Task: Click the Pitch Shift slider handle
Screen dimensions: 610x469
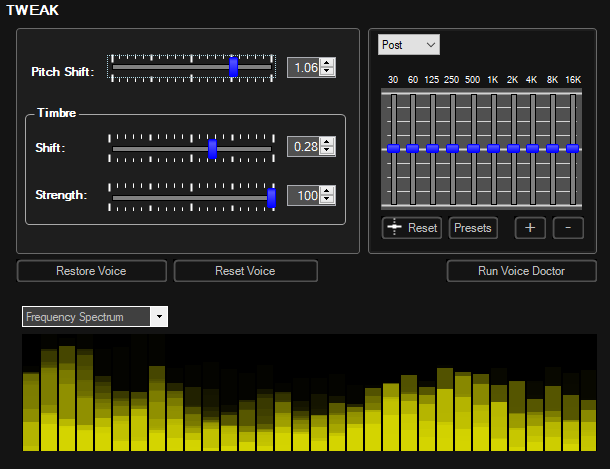Action: pos(233,67)
